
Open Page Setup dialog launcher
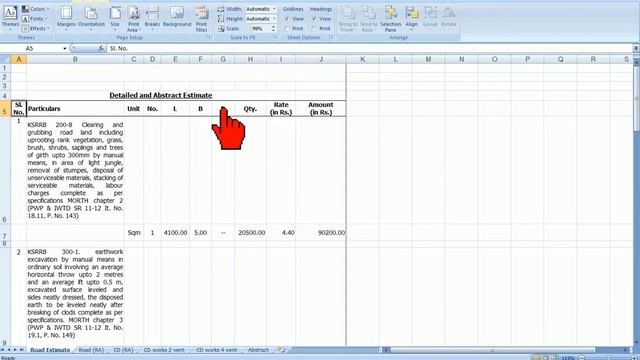(209, 37)
